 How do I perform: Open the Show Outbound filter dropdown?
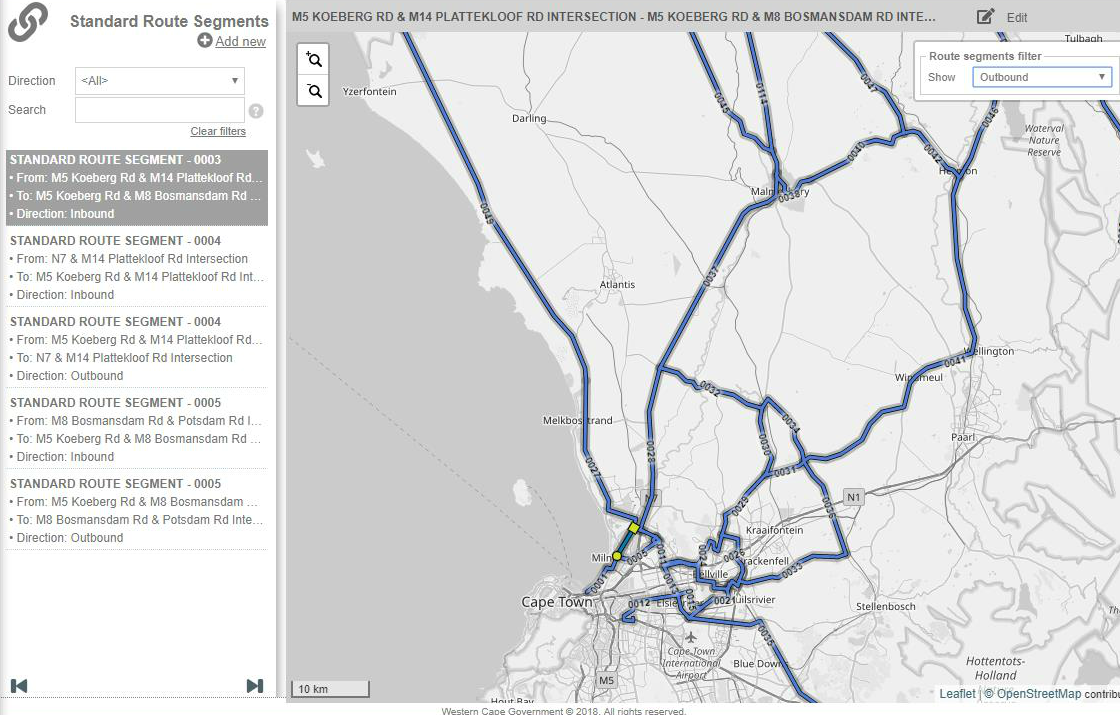tap(1042, 77)
